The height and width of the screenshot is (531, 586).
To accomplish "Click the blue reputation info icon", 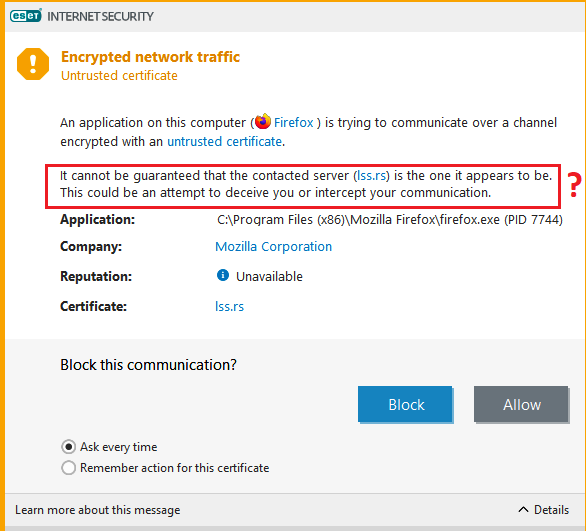I will click(223, 275).
